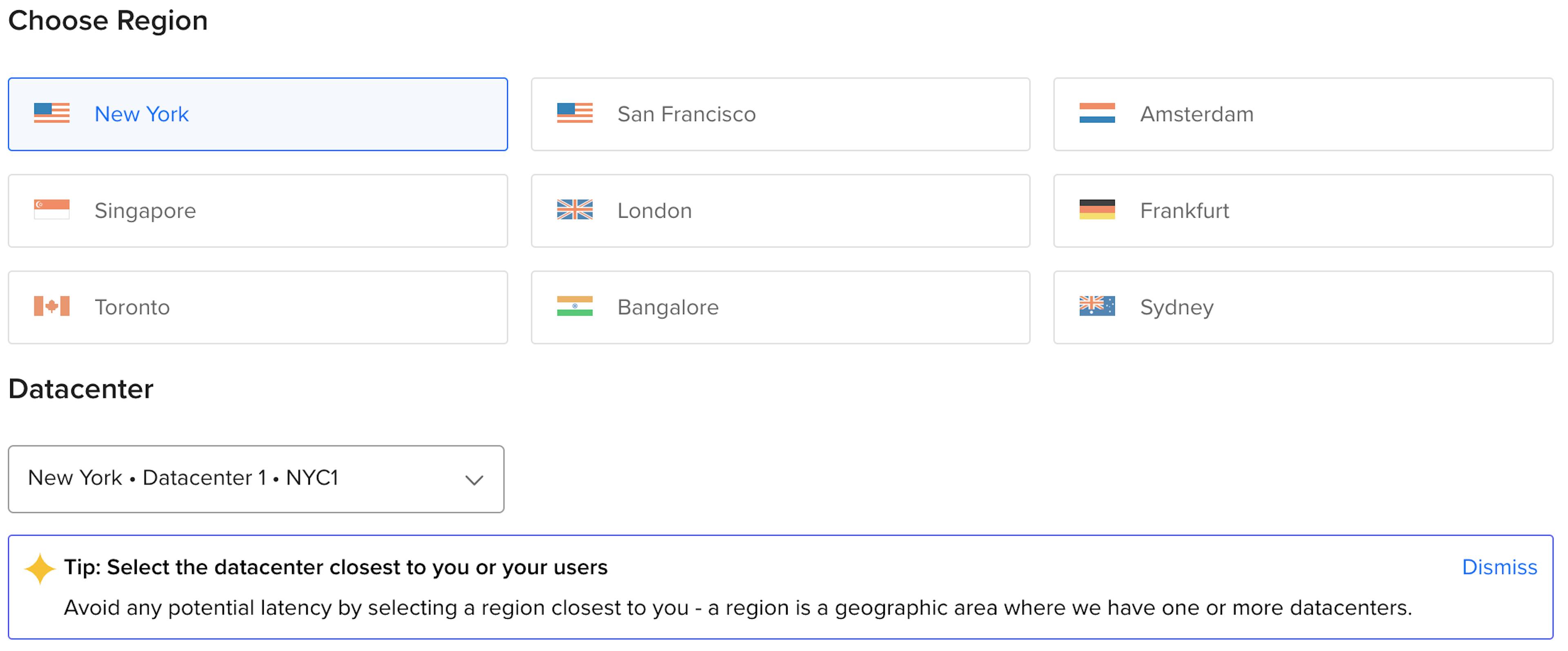Screen dimensions: 1568x651
Task: Click the Canadian flag icon for Toronto
Action: 52,306
